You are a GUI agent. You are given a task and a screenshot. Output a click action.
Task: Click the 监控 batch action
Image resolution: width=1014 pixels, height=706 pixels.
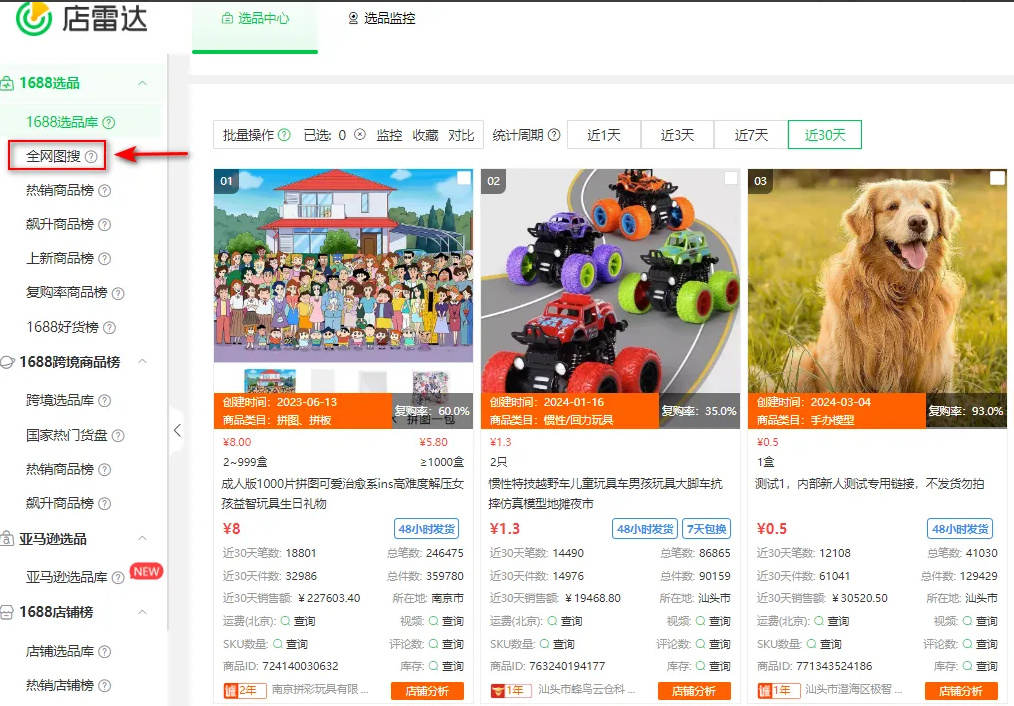click(389, 134)
